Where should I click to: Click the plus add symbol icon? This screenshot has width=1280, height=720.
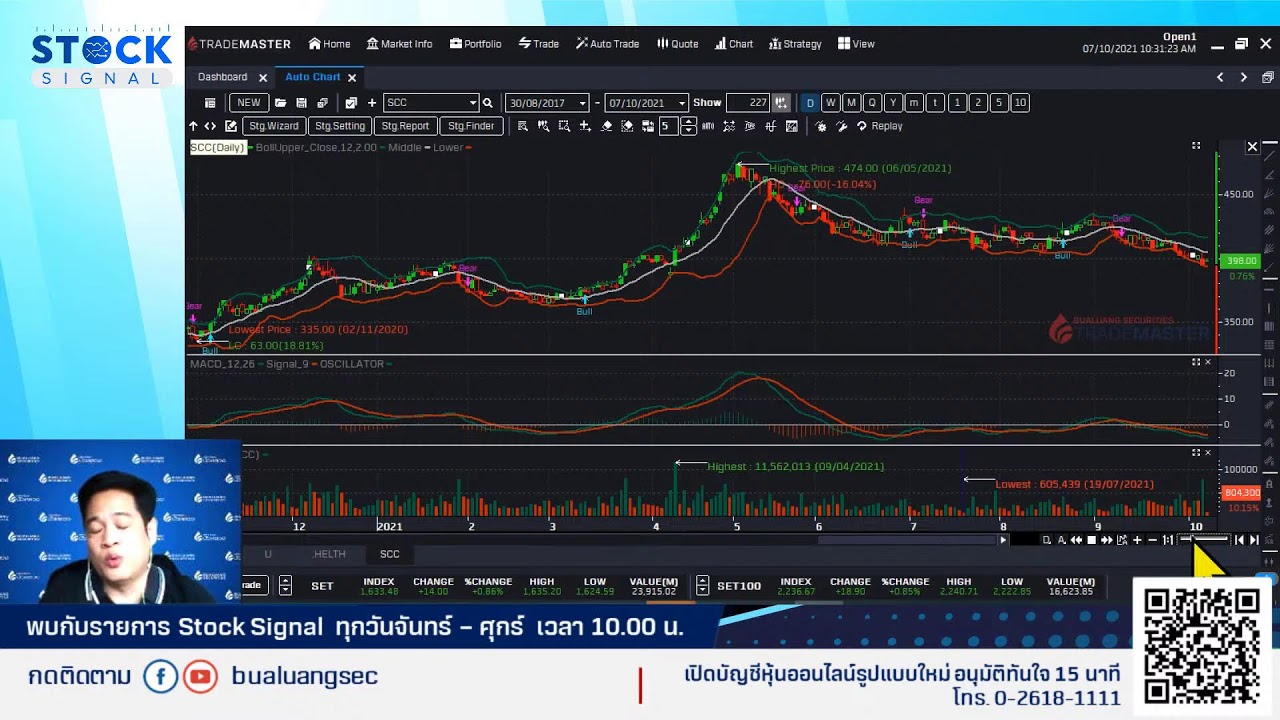tap(372, 103)
